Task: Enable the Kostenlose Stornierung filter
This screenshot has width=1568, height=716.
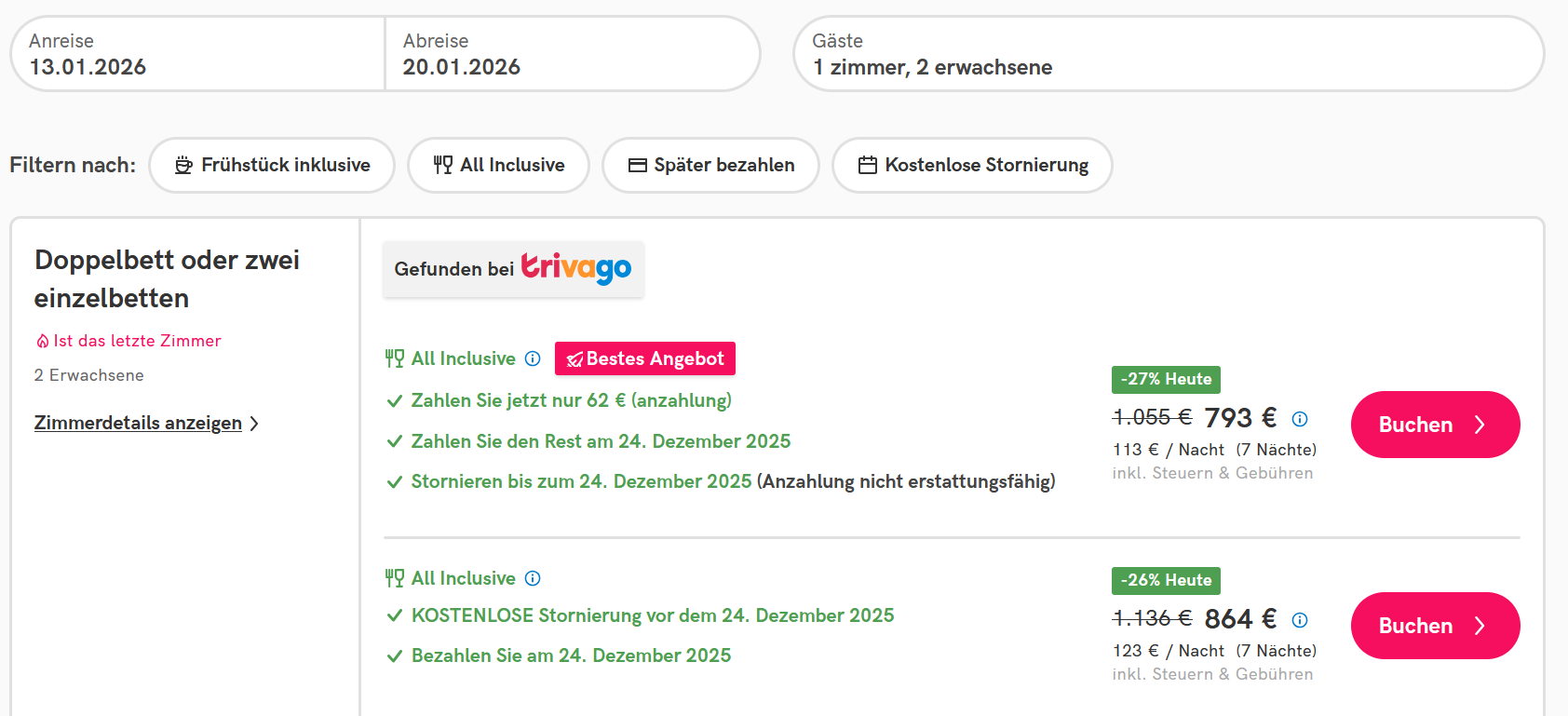Action: 972,165
